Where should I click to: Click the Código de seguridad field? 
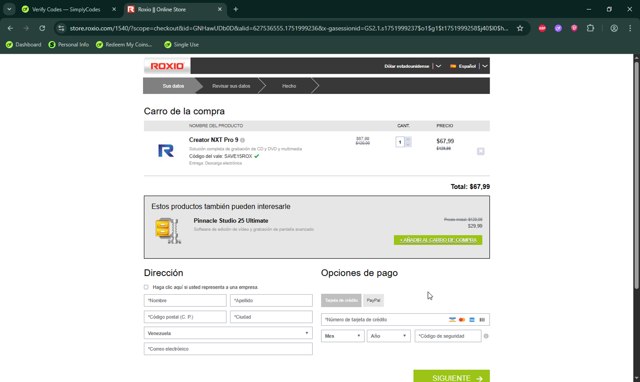point(448,336)
